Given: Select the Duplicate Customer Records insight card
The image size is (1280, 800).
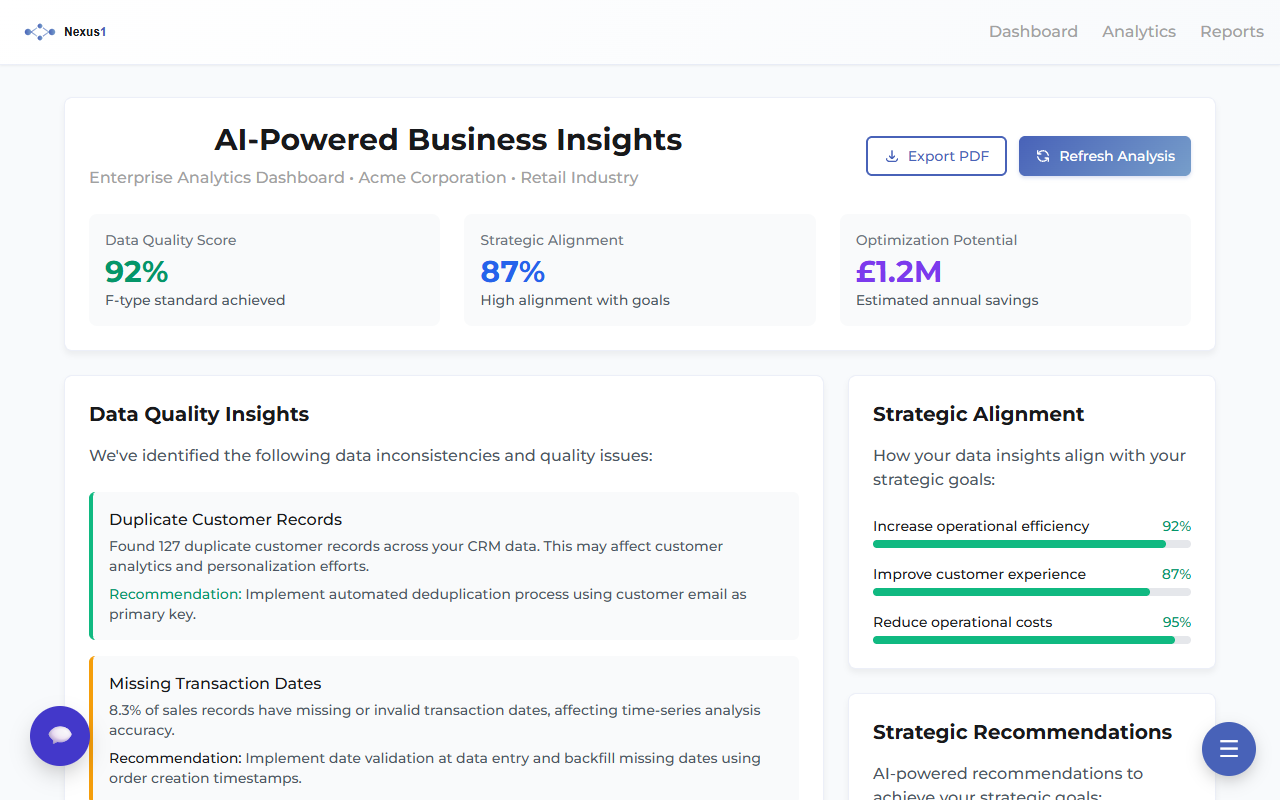Looking at the screenshot, I should pos(444,566).
